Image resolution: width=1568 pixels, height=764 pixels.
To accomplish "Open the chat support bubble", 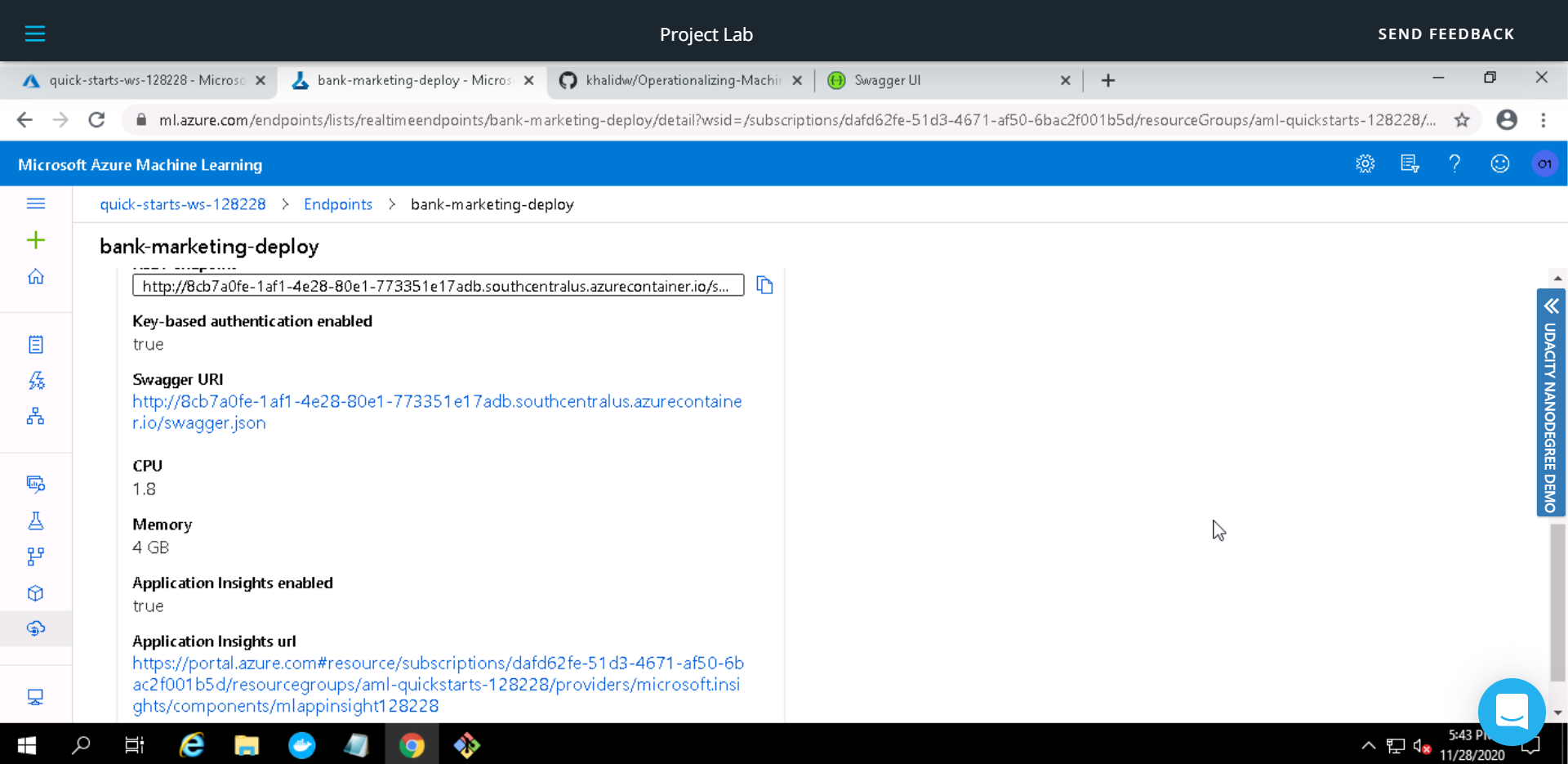I will (1512, 712).
